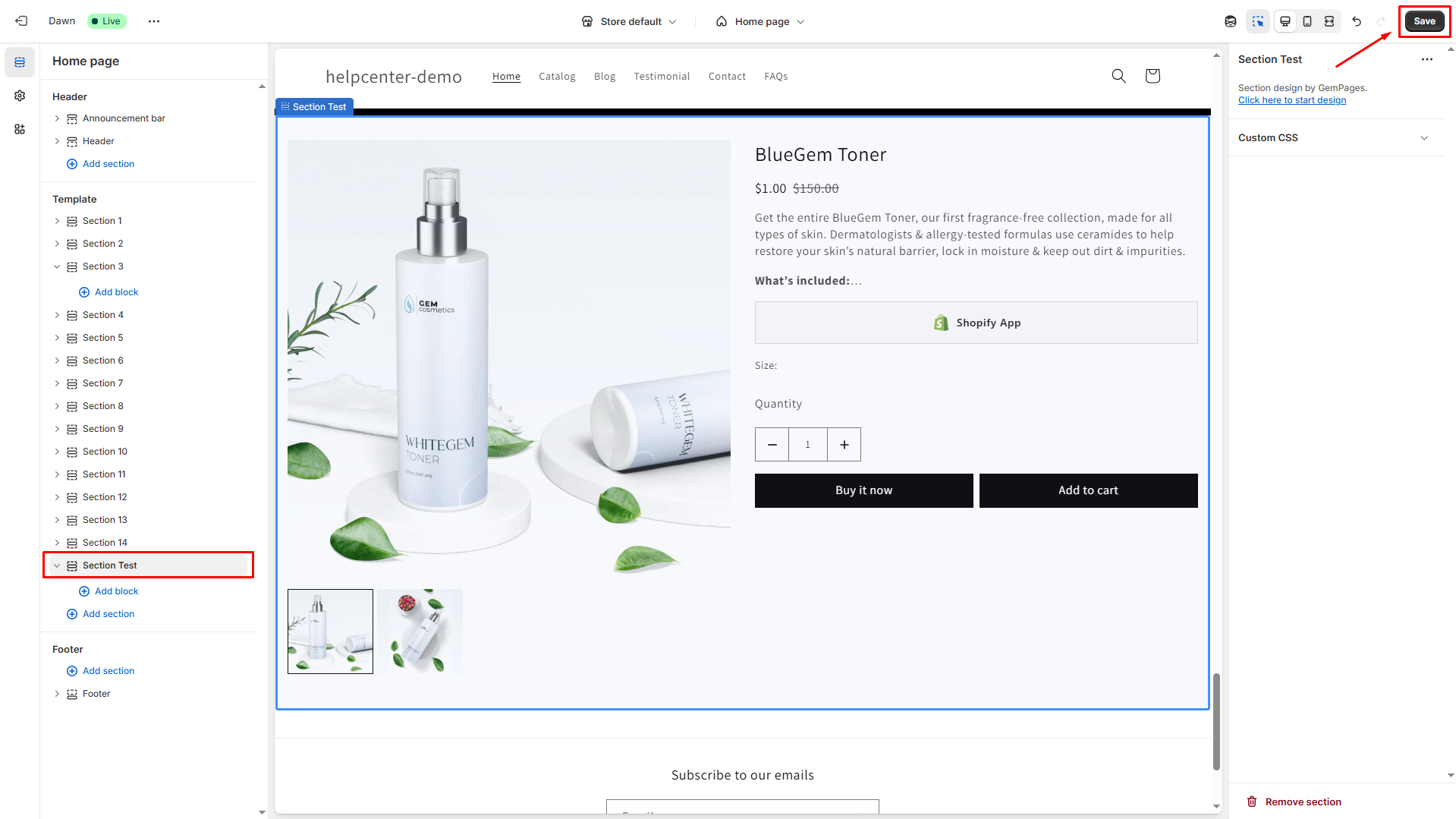Click the search magnifier in store header
1456x819 pixels.
(x=1118, y=76)
